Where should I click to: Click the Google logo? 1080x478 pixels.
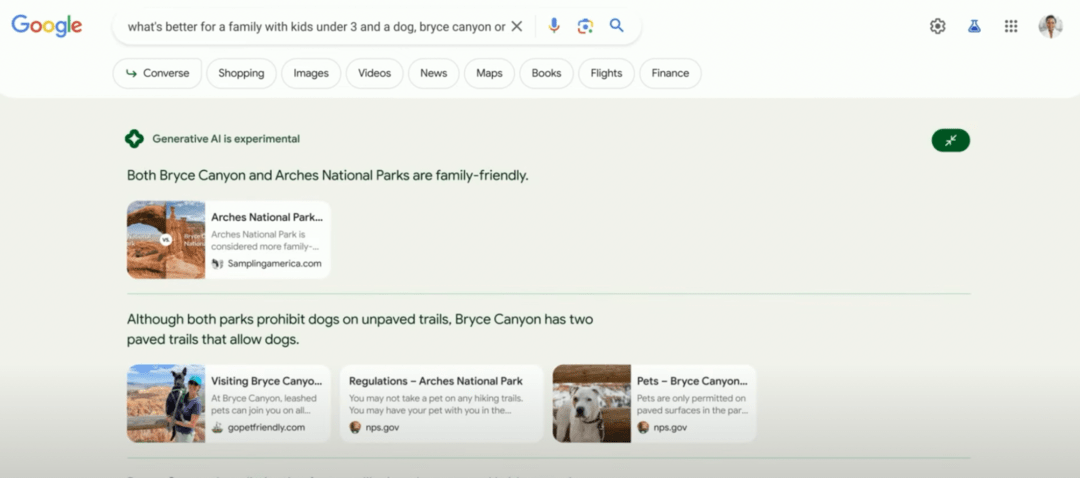tap(47, 26)
